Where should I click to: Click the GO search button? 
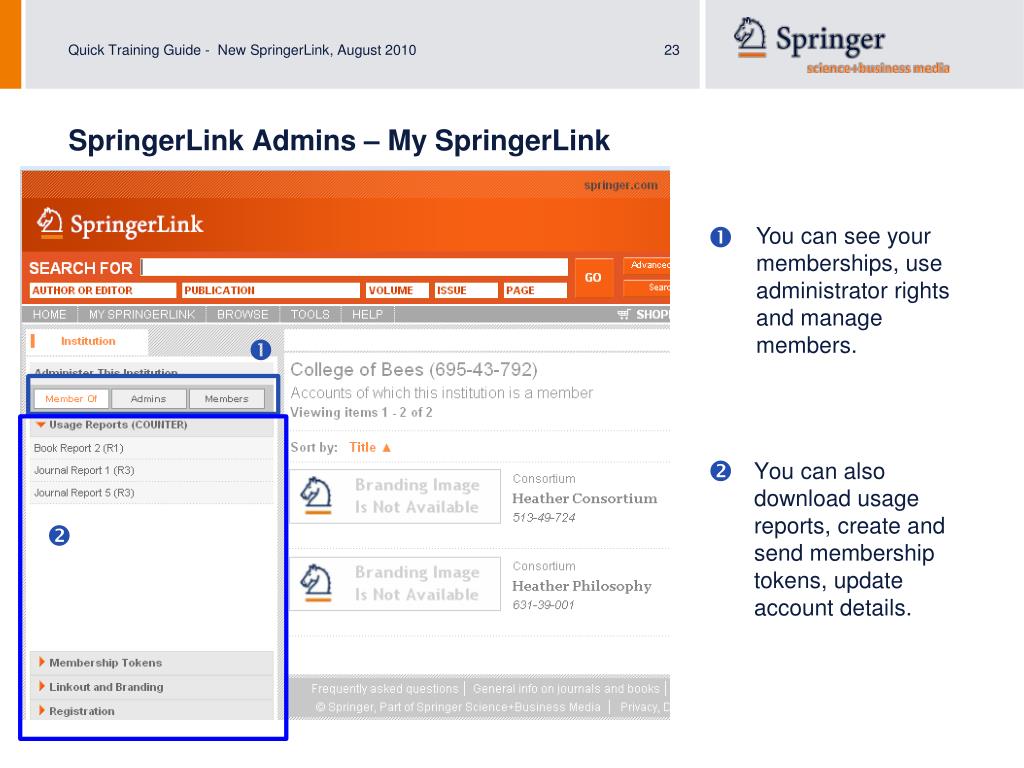(593, 278)
